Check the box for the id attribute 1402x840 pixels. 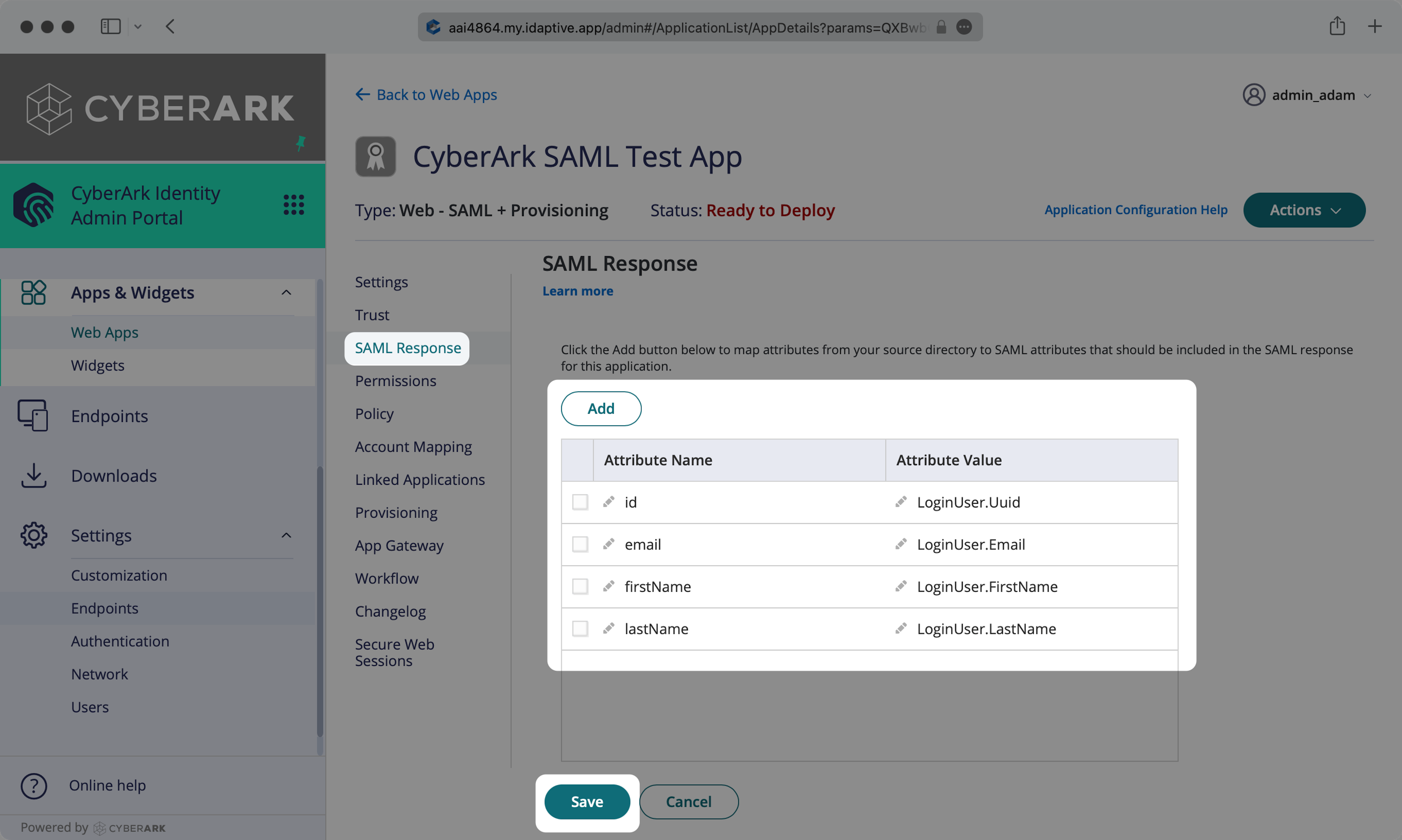click(x=579, y=502)
